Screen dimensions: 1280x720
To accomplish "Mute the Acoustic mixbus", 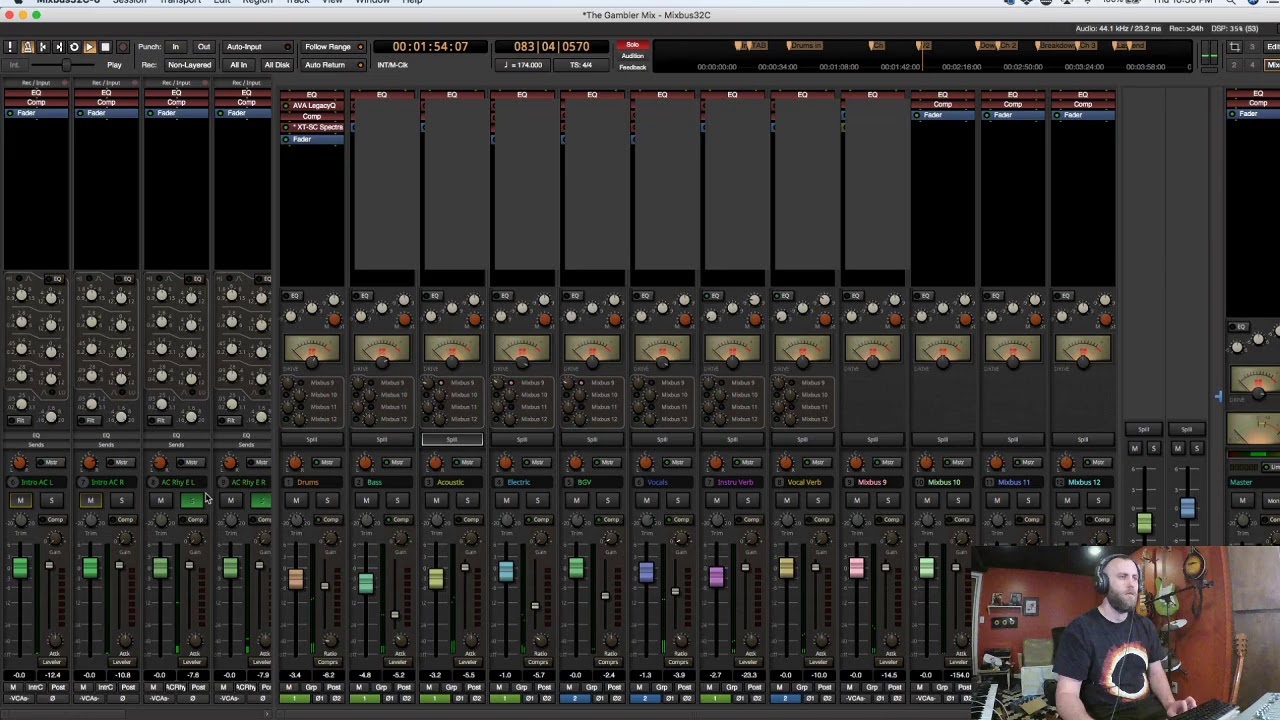I will click(436, 501).
